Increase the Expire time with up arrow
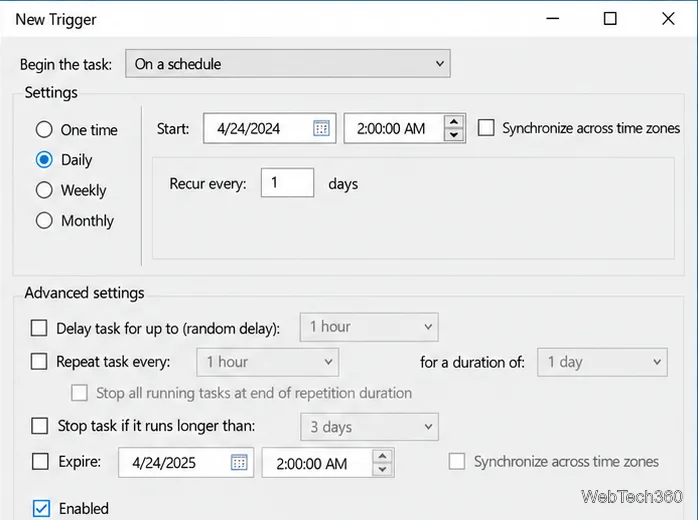 point(382,456)
